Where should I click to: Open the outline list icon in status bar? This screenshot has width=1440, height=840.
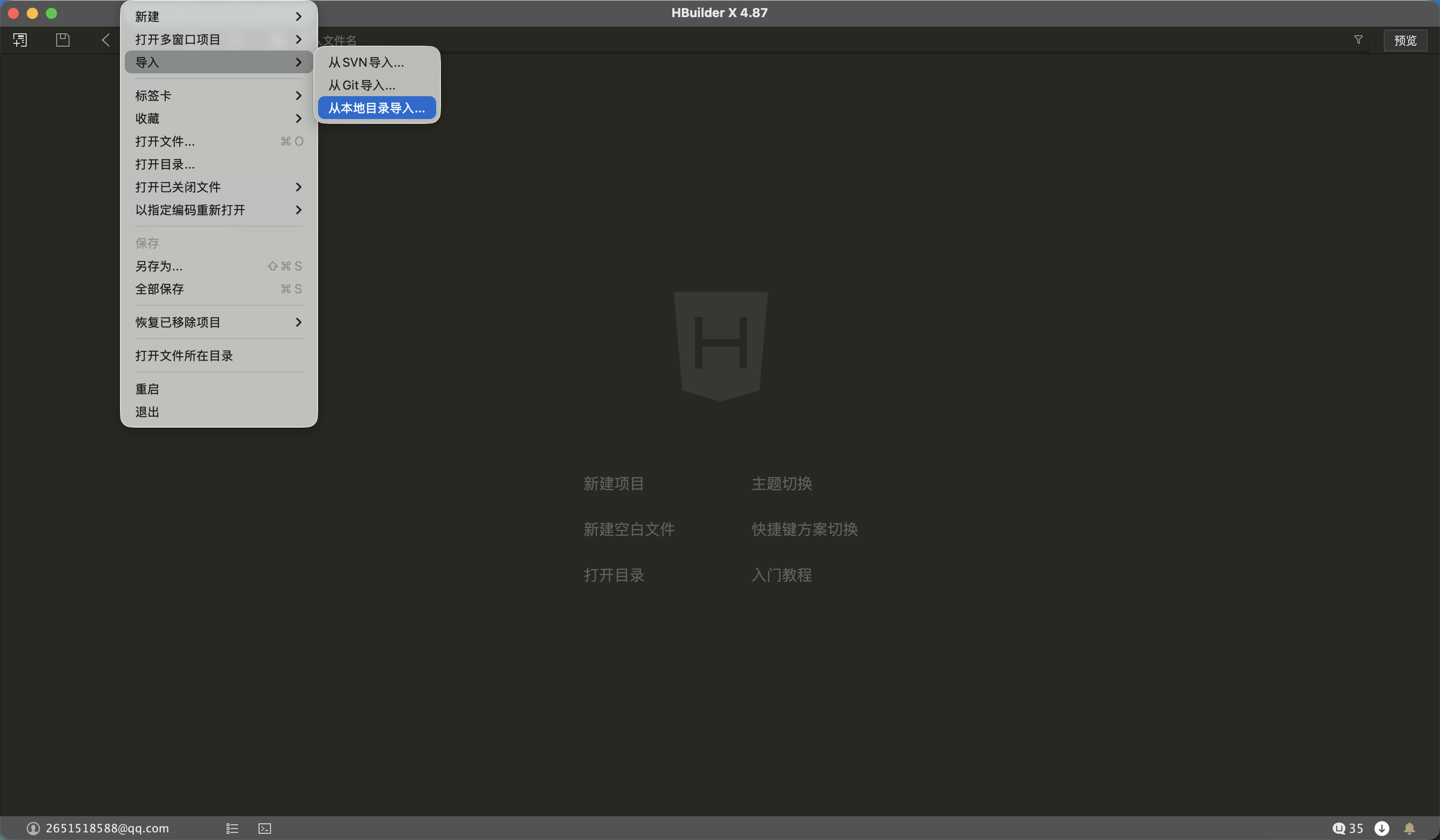(x=232, y=828)
